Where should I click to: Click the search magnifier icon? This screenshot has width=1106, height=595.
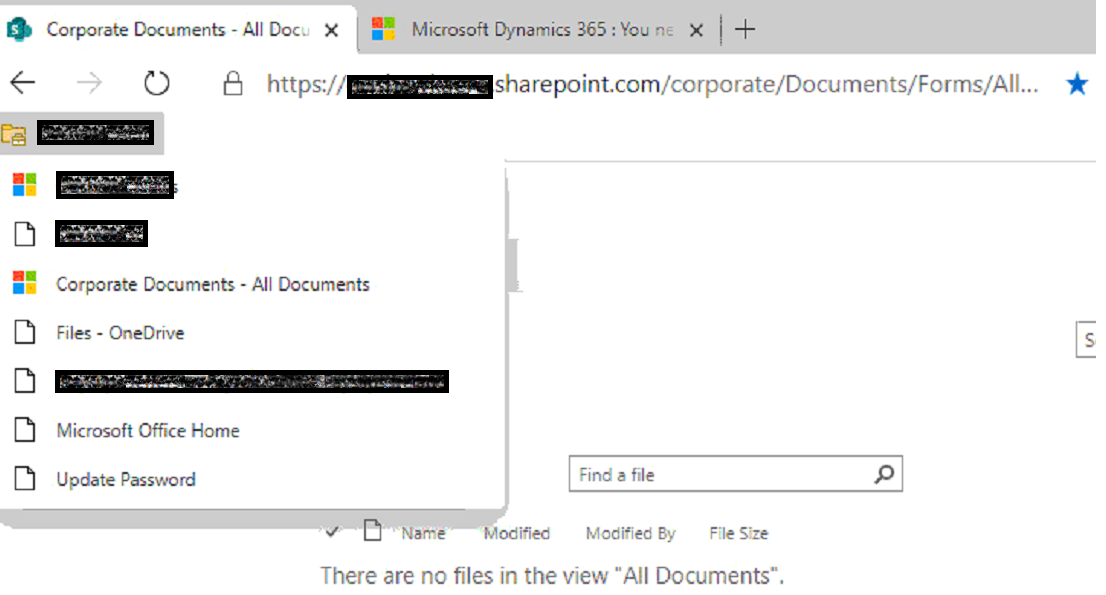[x=885, y=474]
